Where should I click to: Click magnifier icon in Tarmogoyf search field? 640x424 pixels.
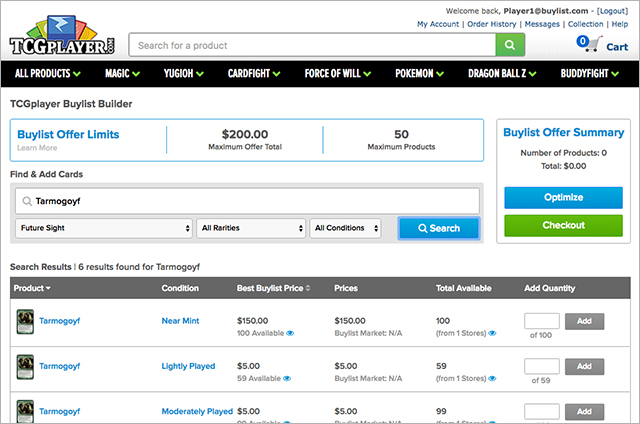coord(27,201)
